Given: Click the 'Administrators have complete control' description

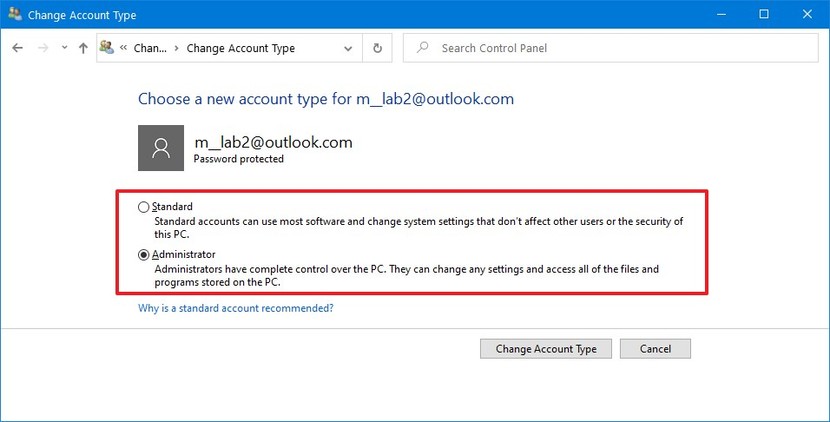Looking at the screenshot, I should tap(407, 275).
